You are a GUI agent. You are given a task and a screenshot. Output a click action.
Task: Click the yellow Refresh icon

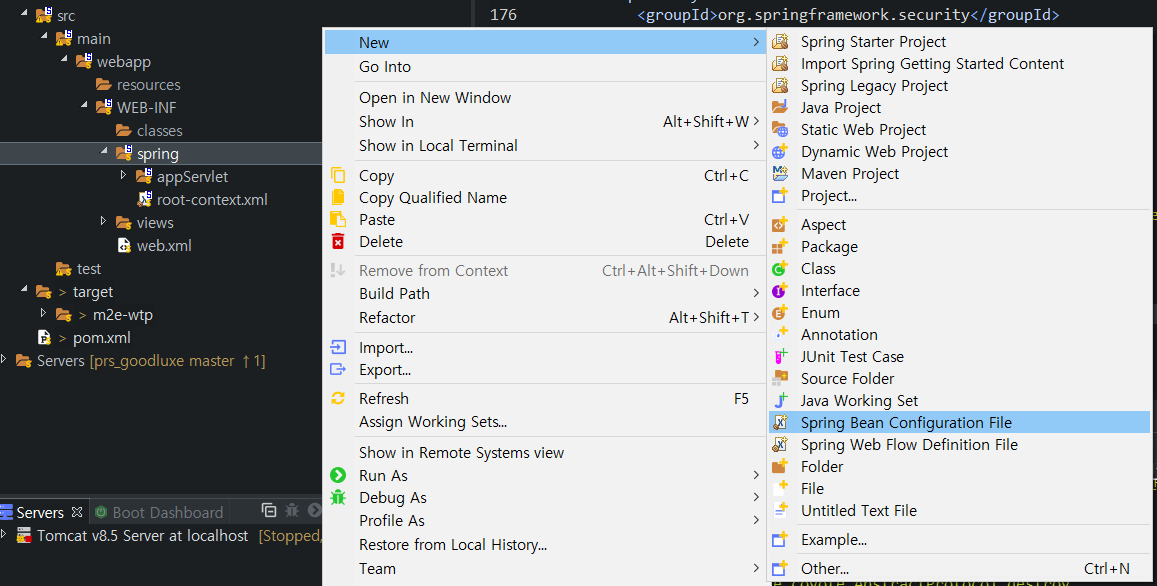[338, 399]
